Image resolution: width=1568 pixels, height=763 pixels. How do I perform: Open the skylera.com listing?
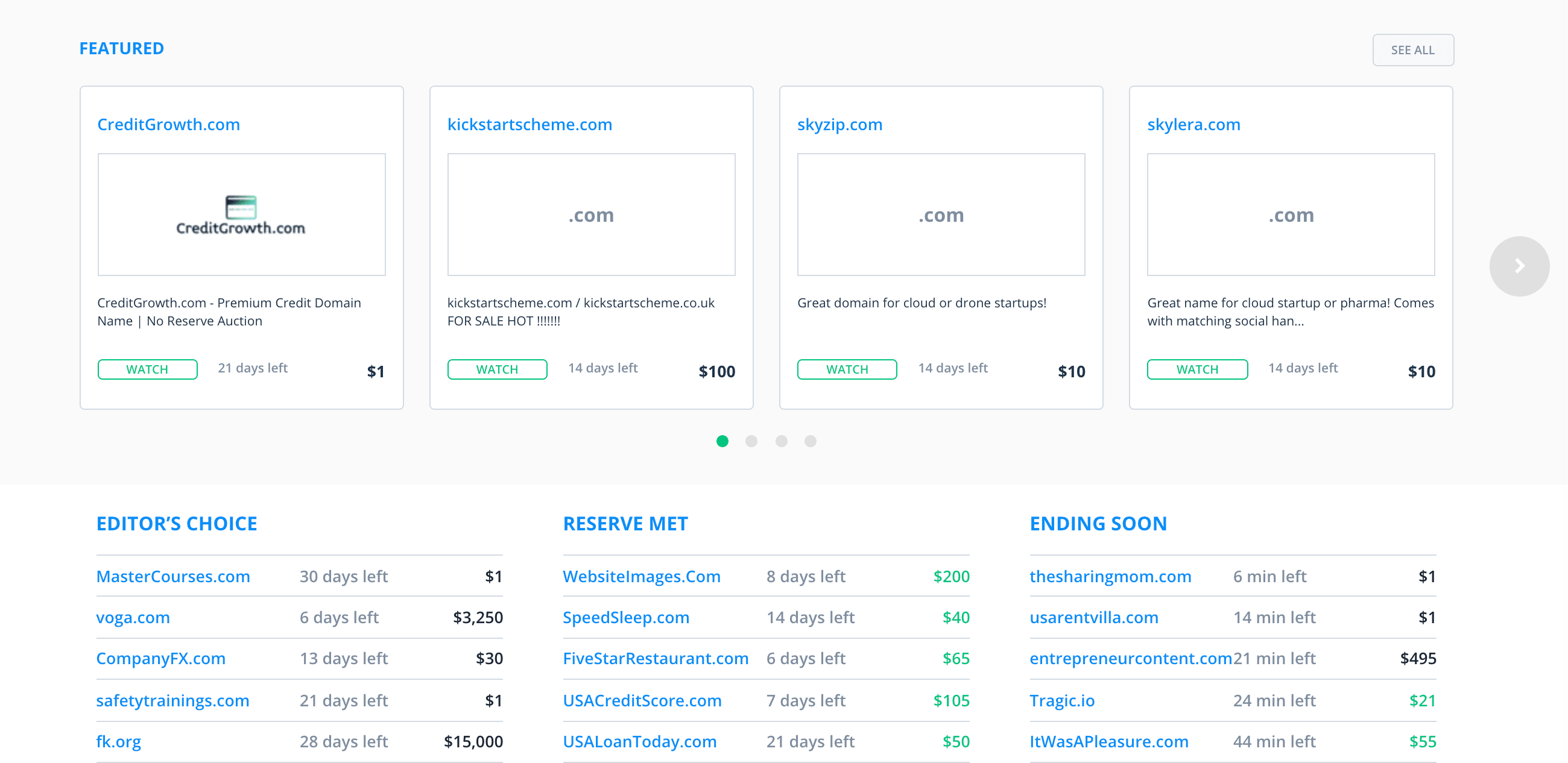pos(1193,124)
